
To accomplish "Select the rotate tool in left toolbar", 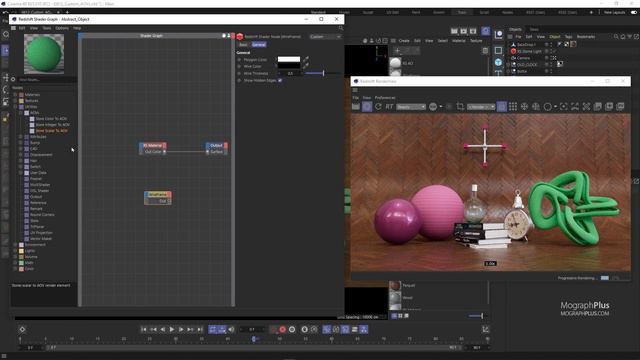I will tap(5, 89).
